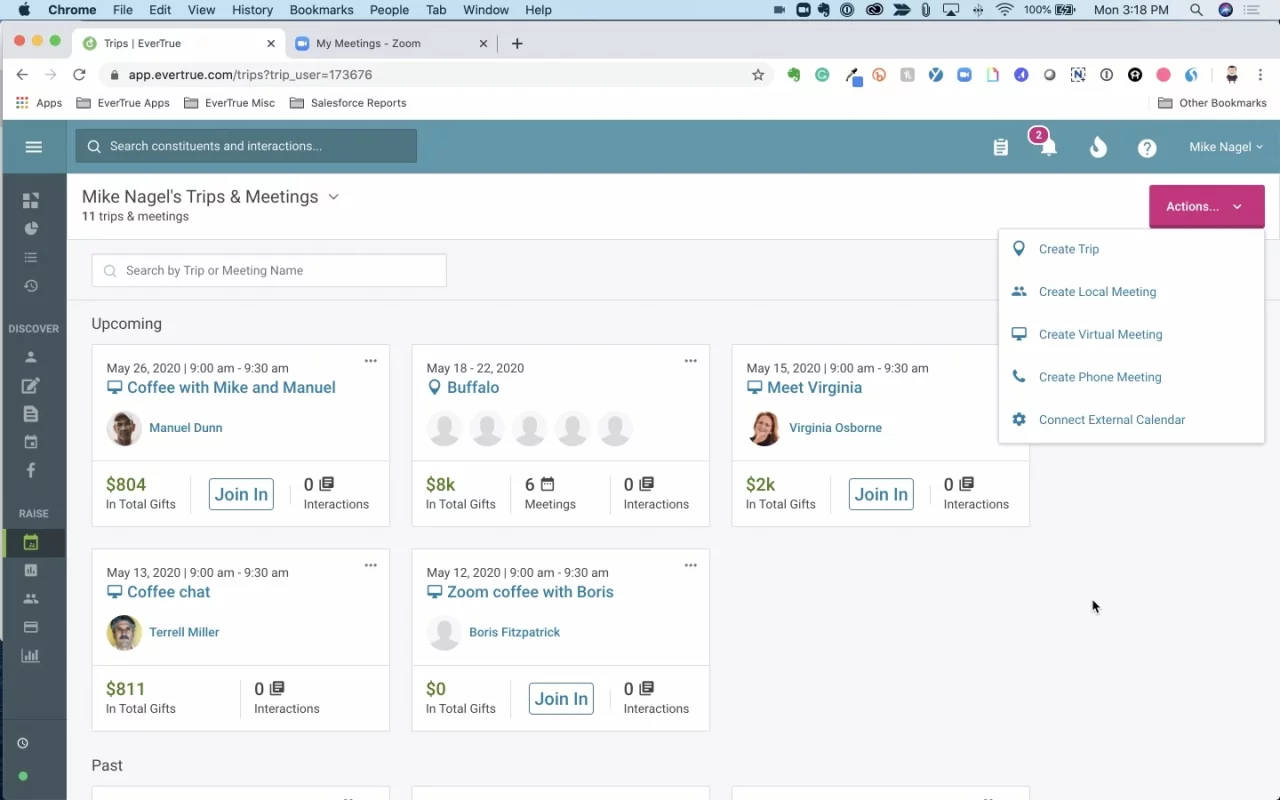
Task: Click the bar chart icon at sidebar bottom
Action: [x=33, y=655]
